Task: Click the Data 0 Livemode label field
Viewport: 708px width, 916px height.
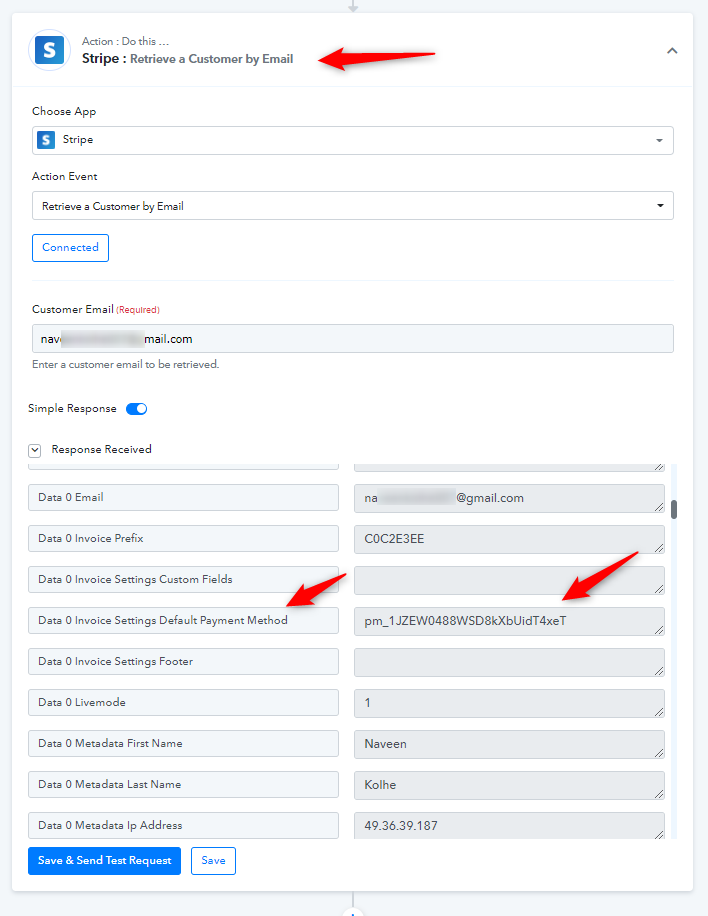Action: [183, 702]
